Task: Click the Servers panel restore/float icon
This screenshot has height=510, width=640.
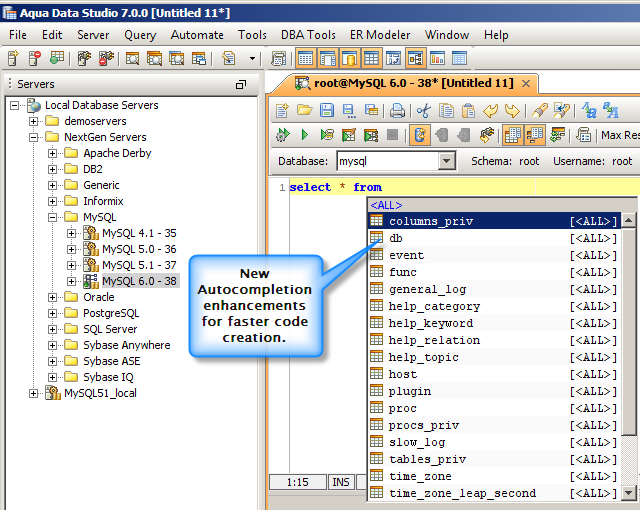Action: coord(241,84)
